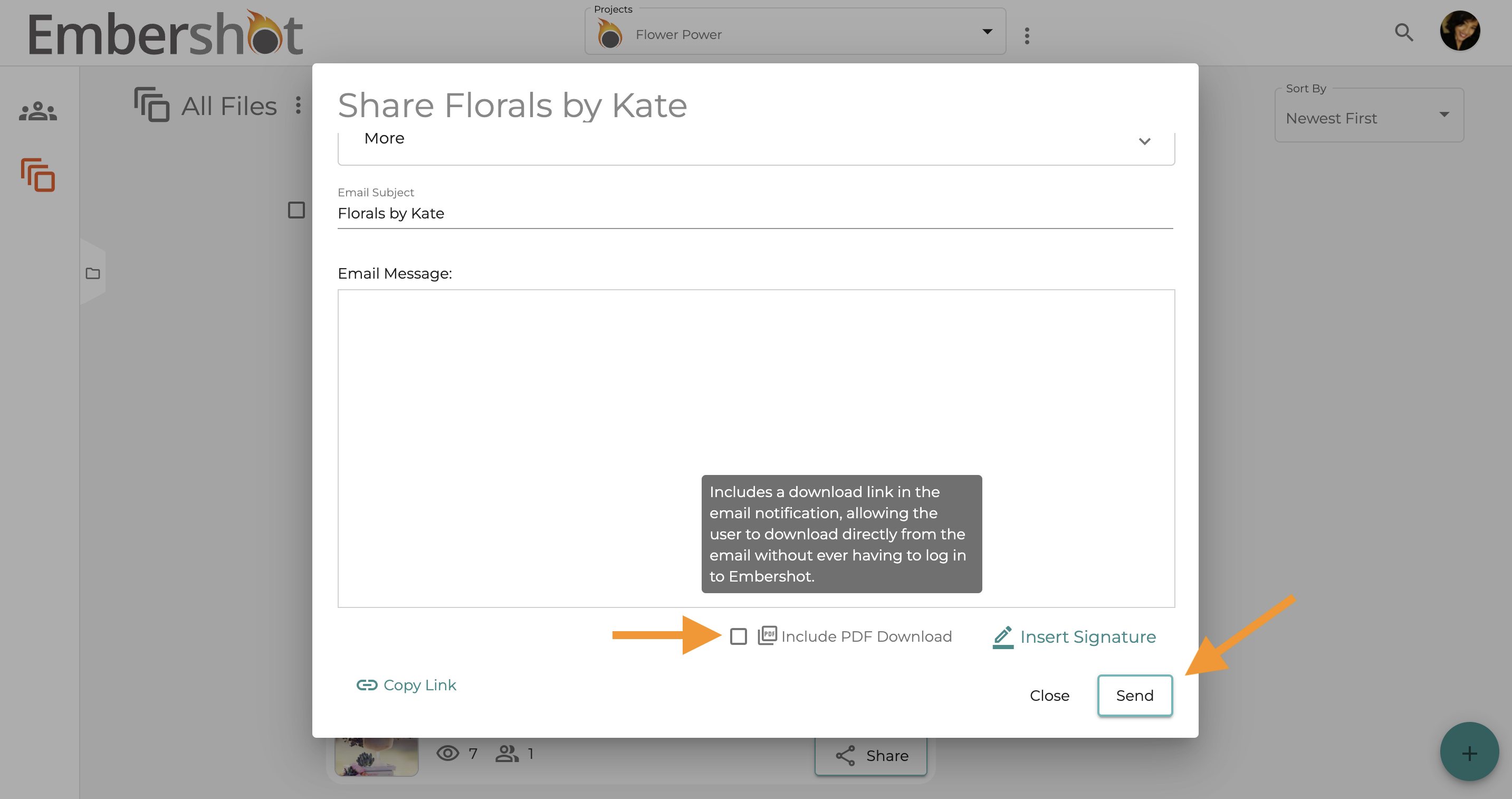
Task: Send the share email
Action: pyautogui.click(x=1135, y=696)
